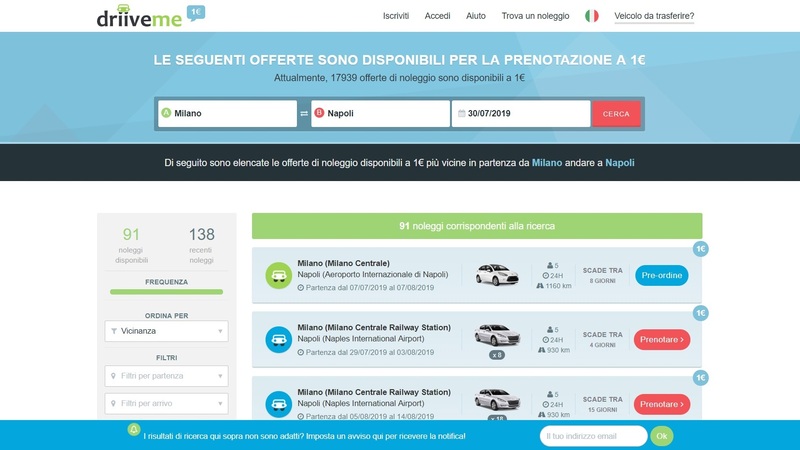Click the calendar icon in date field
Viewport: 800px width, 450px height.
click(x=461, y=113)
